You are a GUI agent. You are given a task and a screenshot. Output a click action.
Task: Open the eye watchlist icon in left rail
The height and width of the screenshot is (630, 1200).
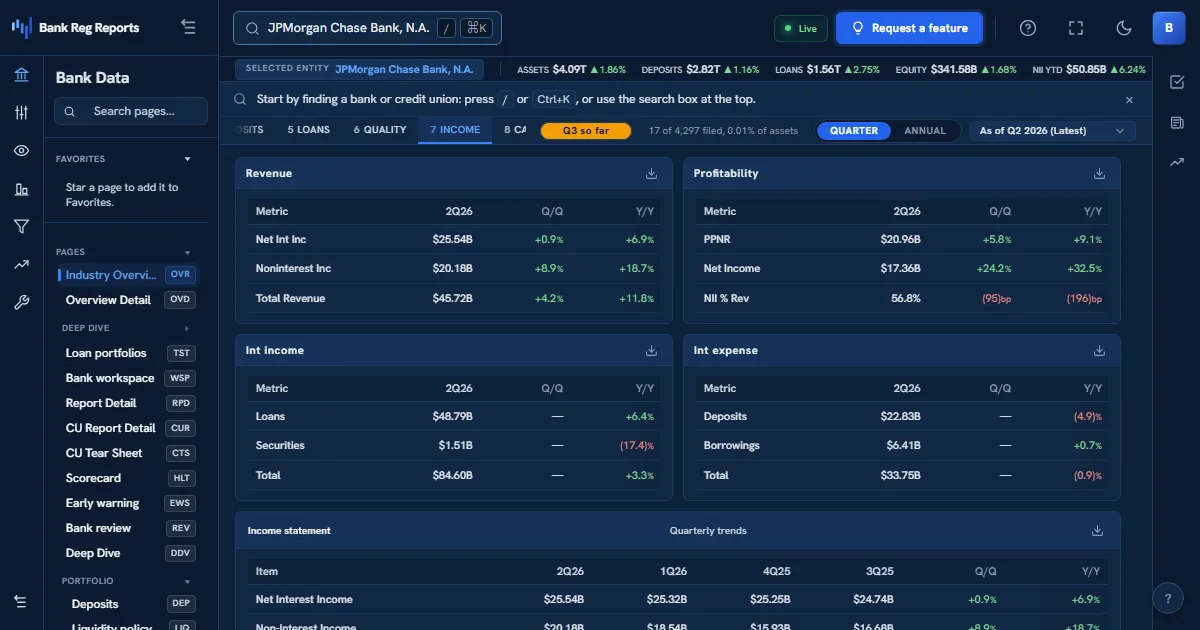tap(21, 151)
